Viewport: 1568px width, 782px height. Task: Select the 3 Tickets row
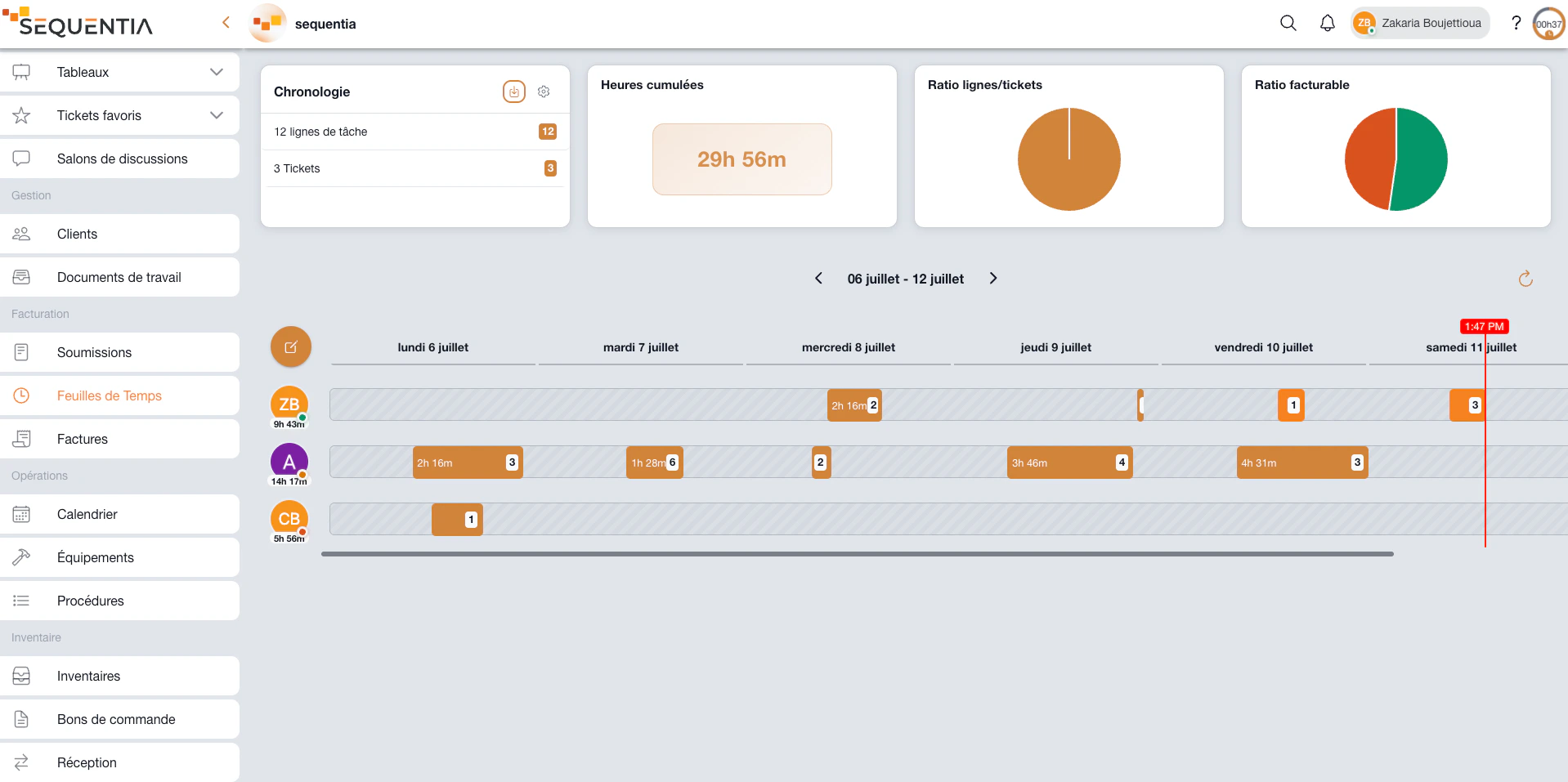pyautogui.click(x=415, y=168)
